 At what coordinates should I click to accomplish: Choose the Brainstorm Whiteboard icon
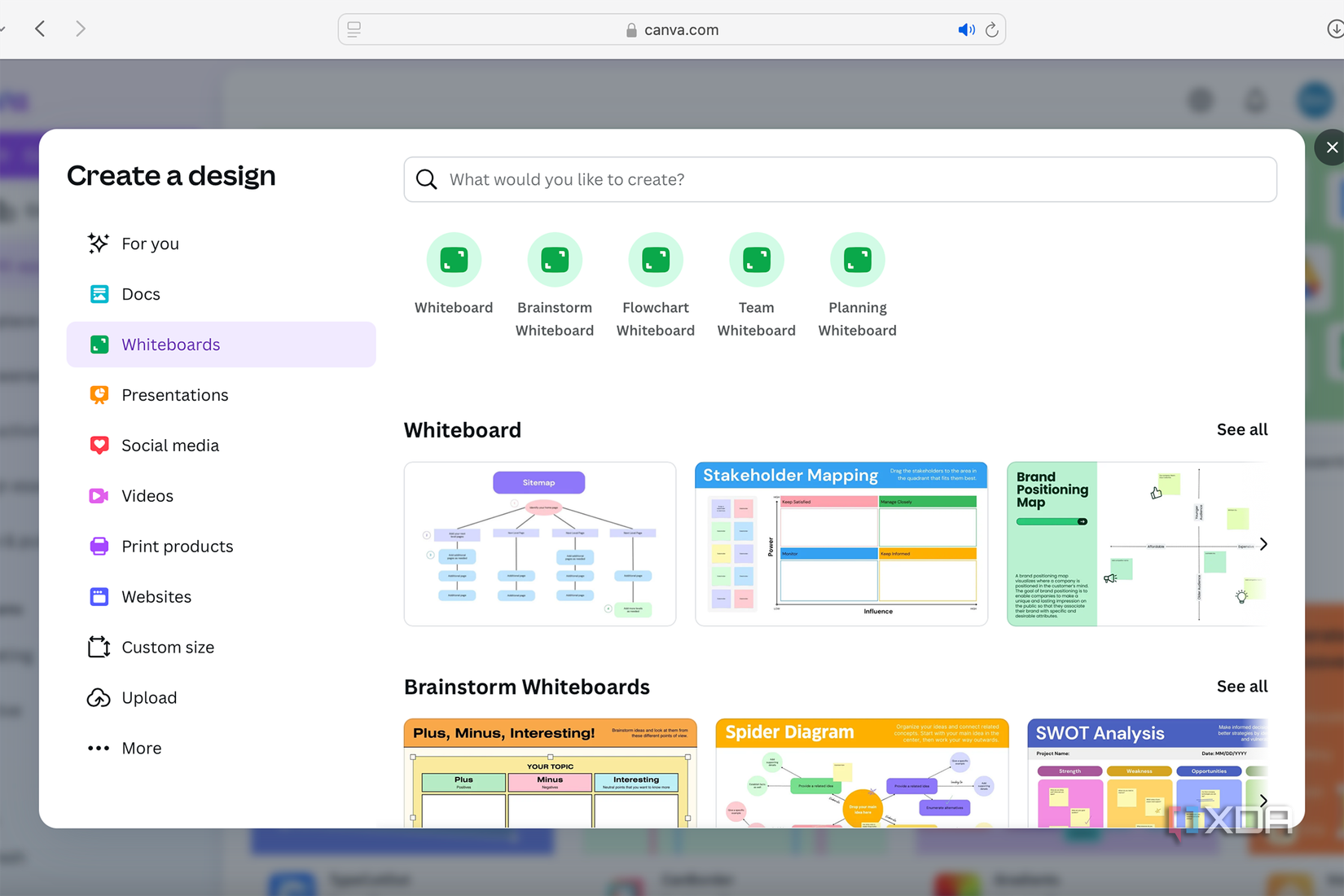(x=555, y=260)
